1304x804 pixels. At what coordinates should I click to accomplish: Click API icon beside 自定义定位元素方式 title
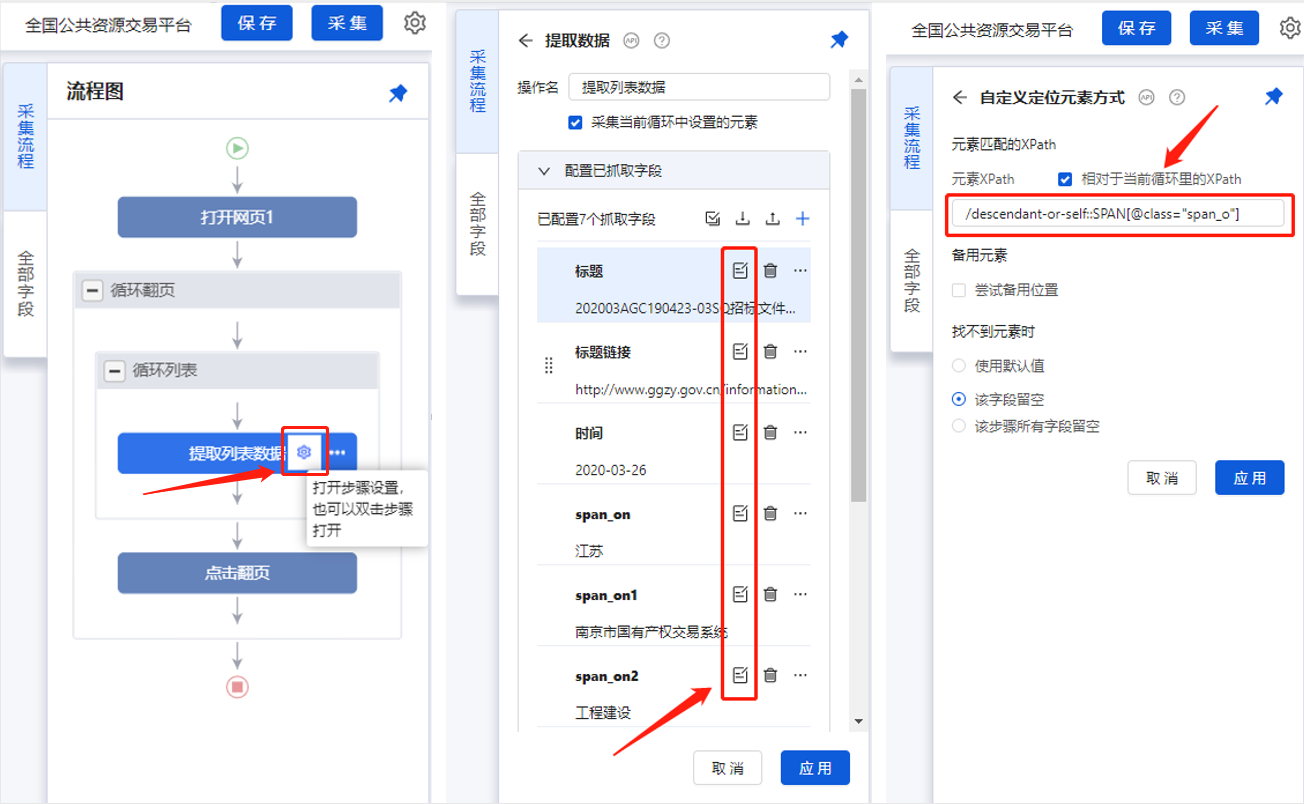click(x=1146, y=97)
